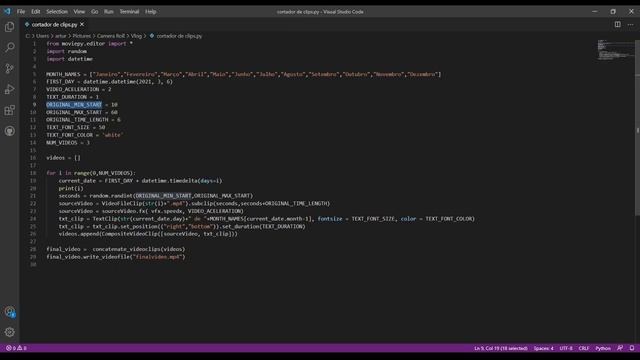Click the Camera Roll breadcrumb segment
This screenshot has width=640, height=360.
click(x=111, y=36)
